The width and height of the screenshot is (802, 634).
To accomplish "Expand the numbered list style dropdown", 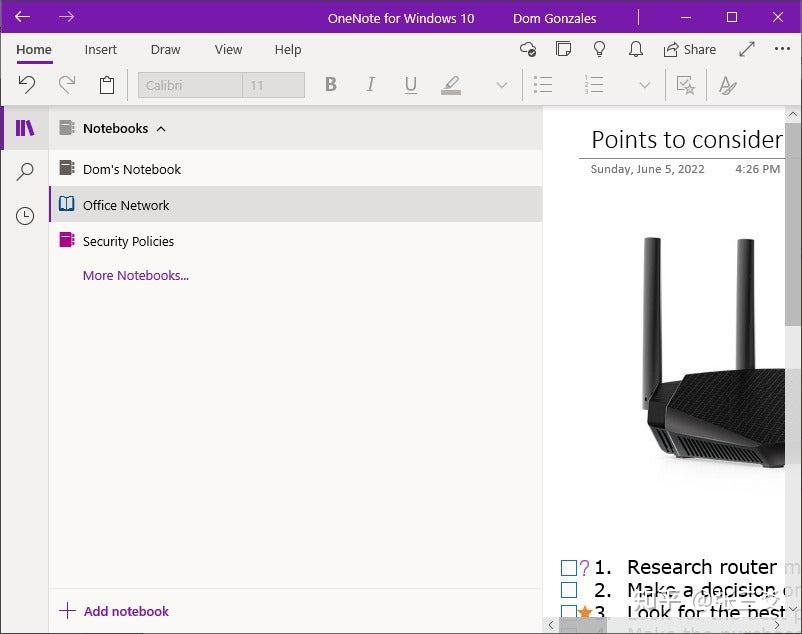I will pos(645,85).
